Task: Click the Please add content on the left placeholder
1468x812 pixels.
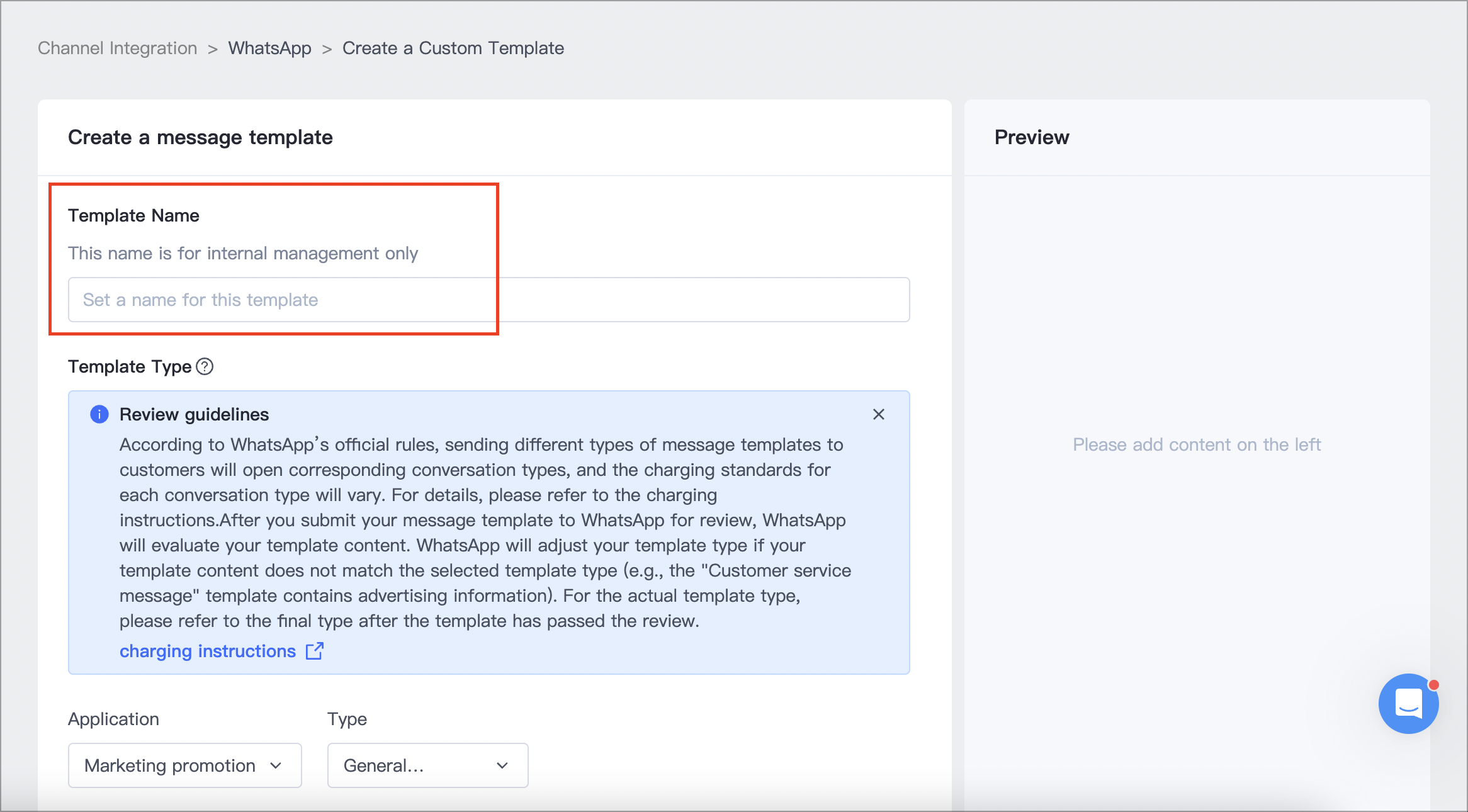Action: (1197, 444)
